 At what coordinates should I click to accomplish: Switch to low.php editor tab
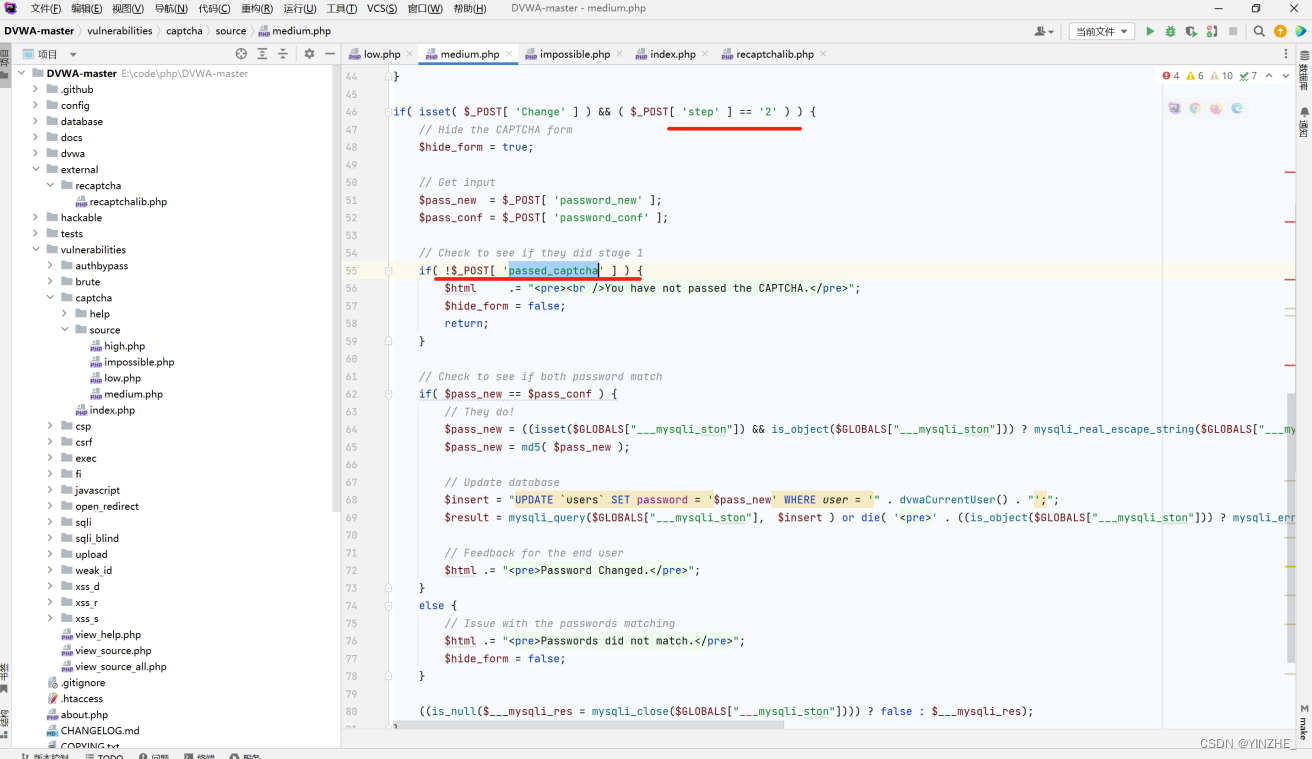[x=381, y=54]
